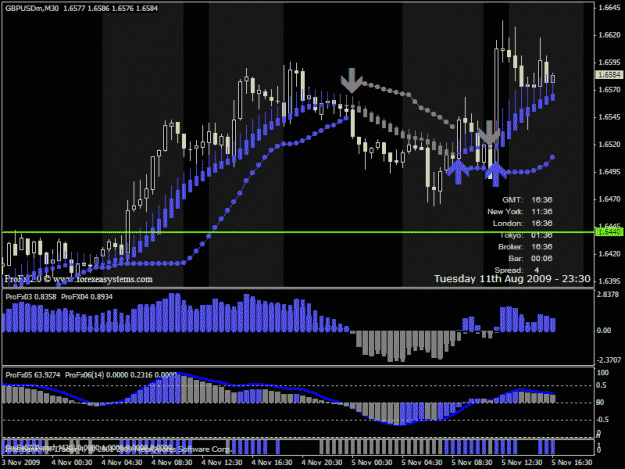Viewport: 625px width, 469px height.
Task: Click the Tuesday 11th Aug 2009 - 23:30 date label
Action: coord(512,279)
